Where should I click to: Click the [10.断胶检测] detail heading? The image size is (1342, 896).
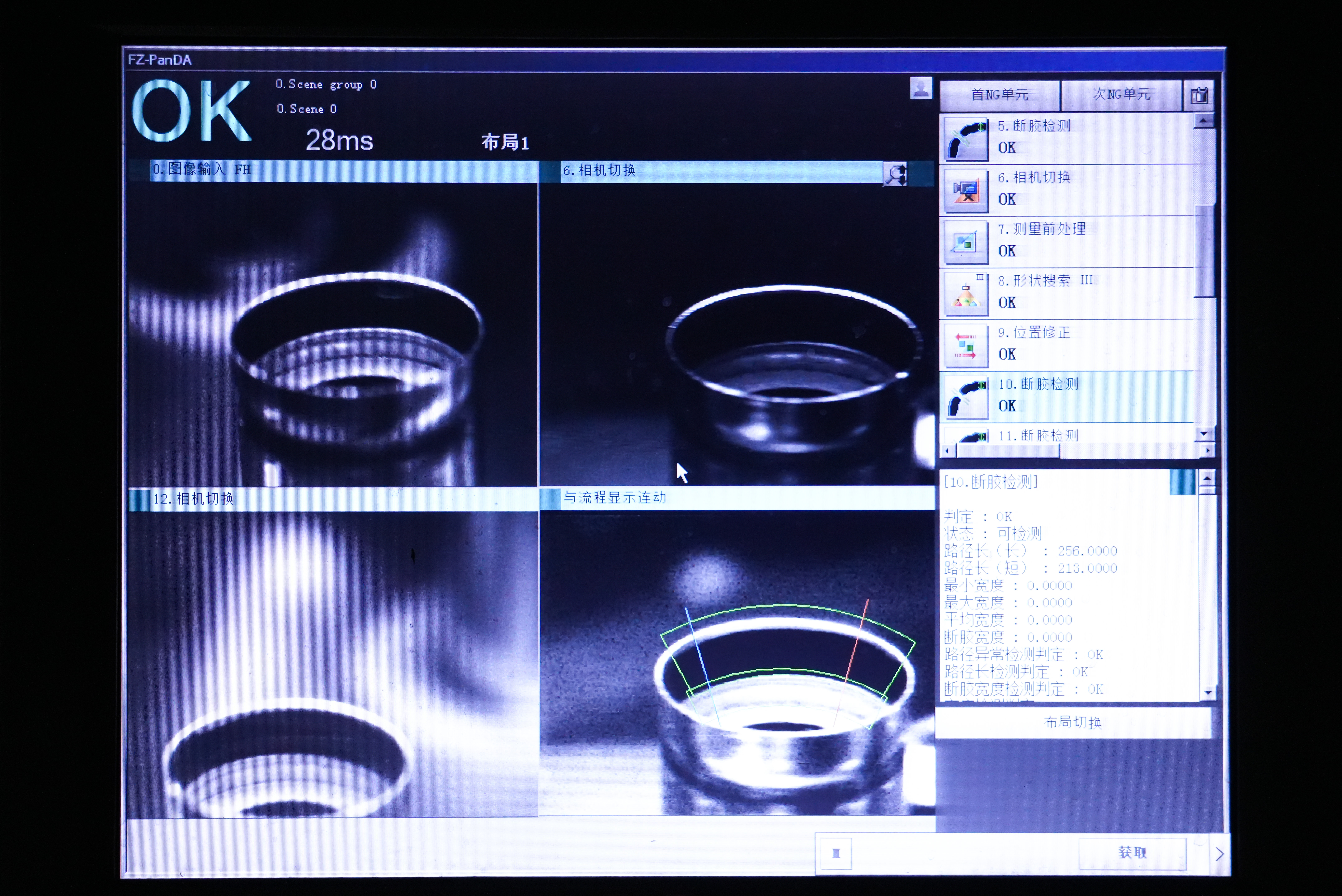coord(990,482)
